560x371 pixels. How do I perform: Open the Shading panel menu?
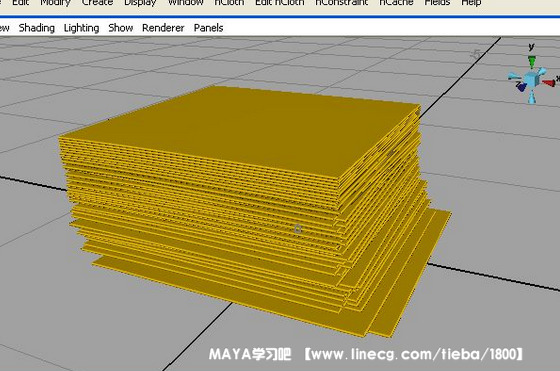click(36, 28)
